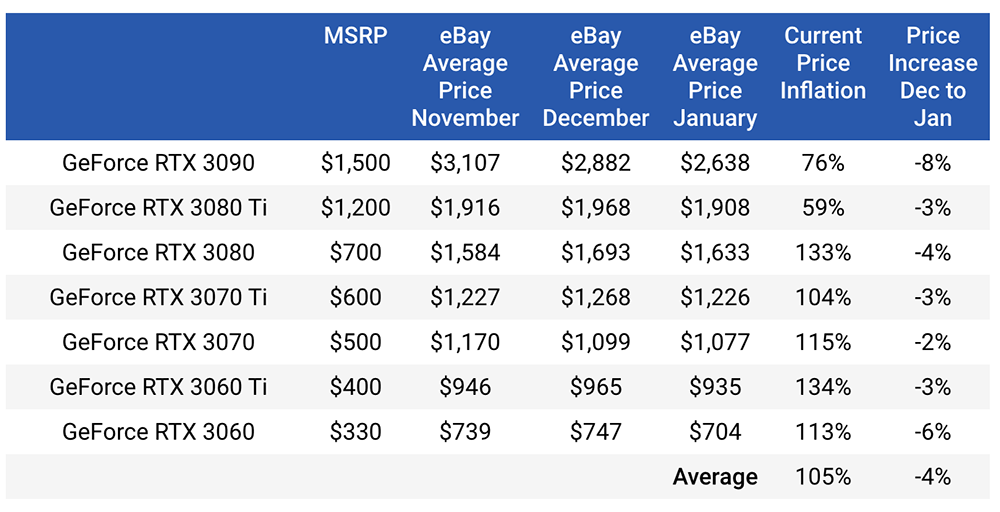This screenshot has height=512, width=1000.
Task: Click the Average label in bottom row
Action: click(715, 477)
